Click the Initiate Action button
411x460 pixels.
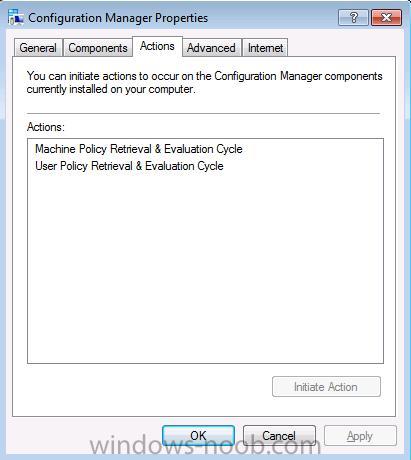(326, 387)
